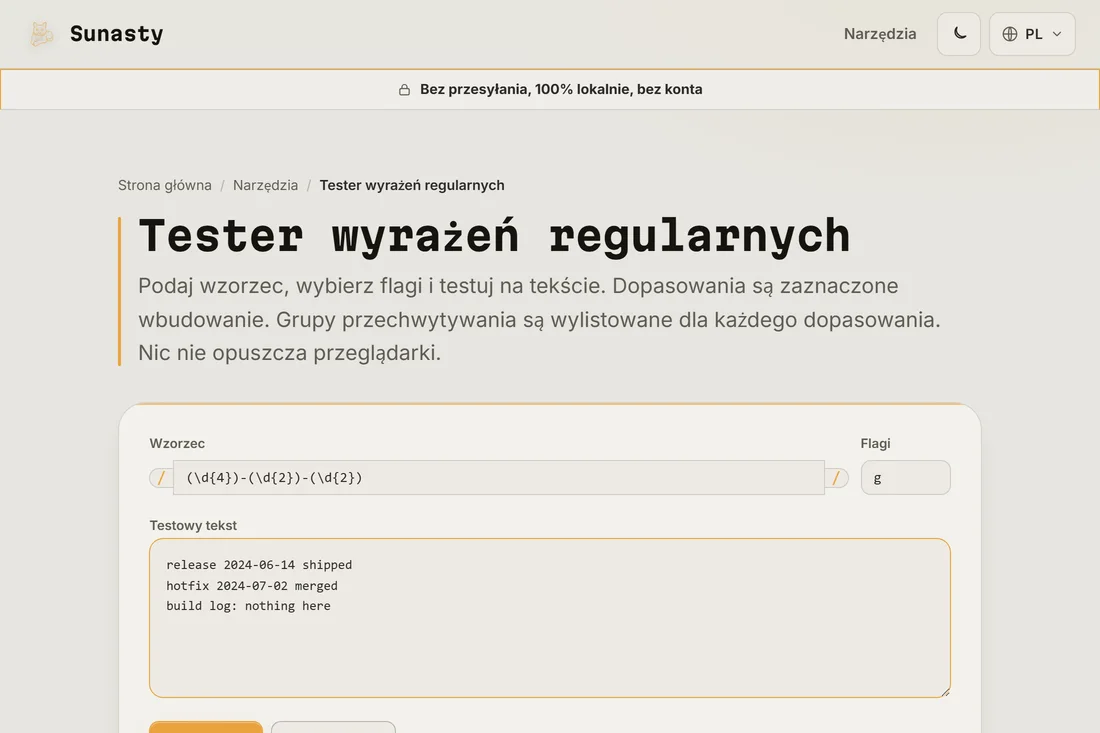Viewport: 1100px width, 733px height.
Task: Click the page heading Tester wyrażeń regularnych
Action: point(494,236)
